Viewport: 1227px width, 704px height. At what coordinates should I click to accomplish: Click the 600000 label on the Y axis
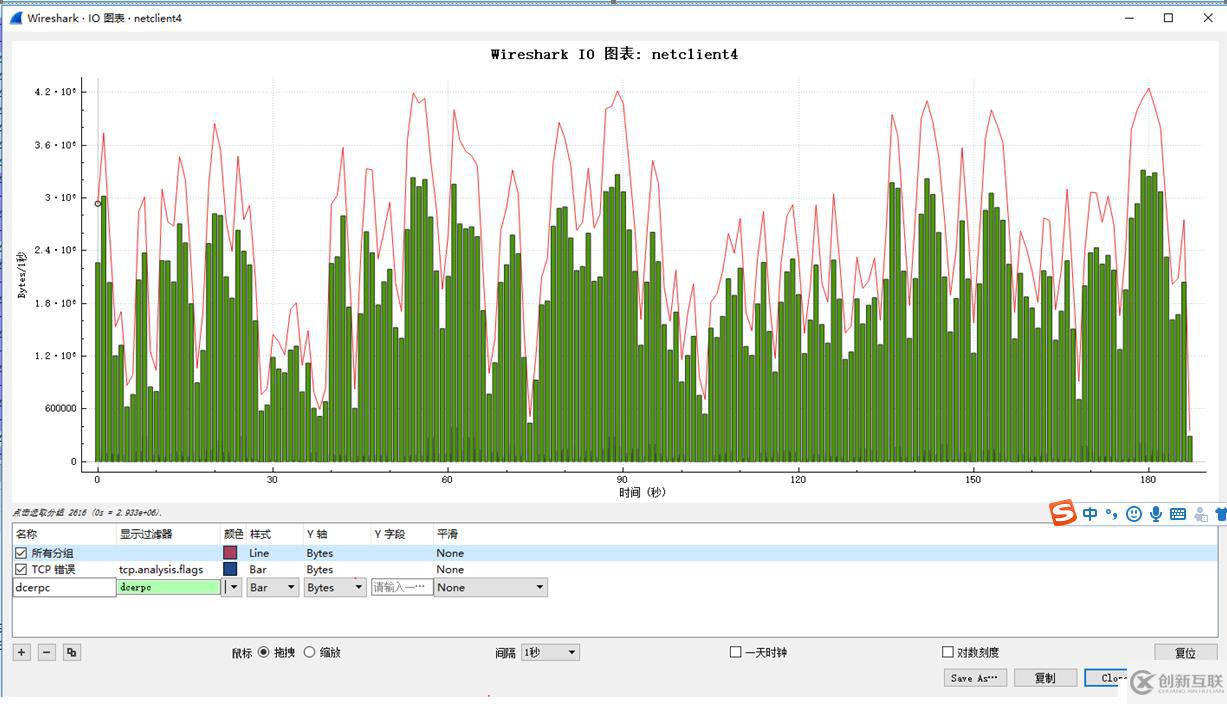pos(59,409)
